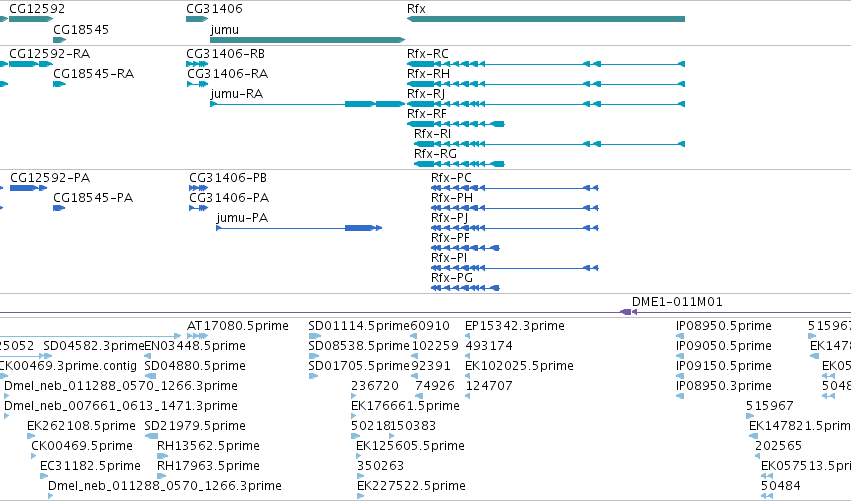Click protein label CG18545-PA
Image resolution: width=851 pixels, height=501 pixels.
(x=93, y=198)
